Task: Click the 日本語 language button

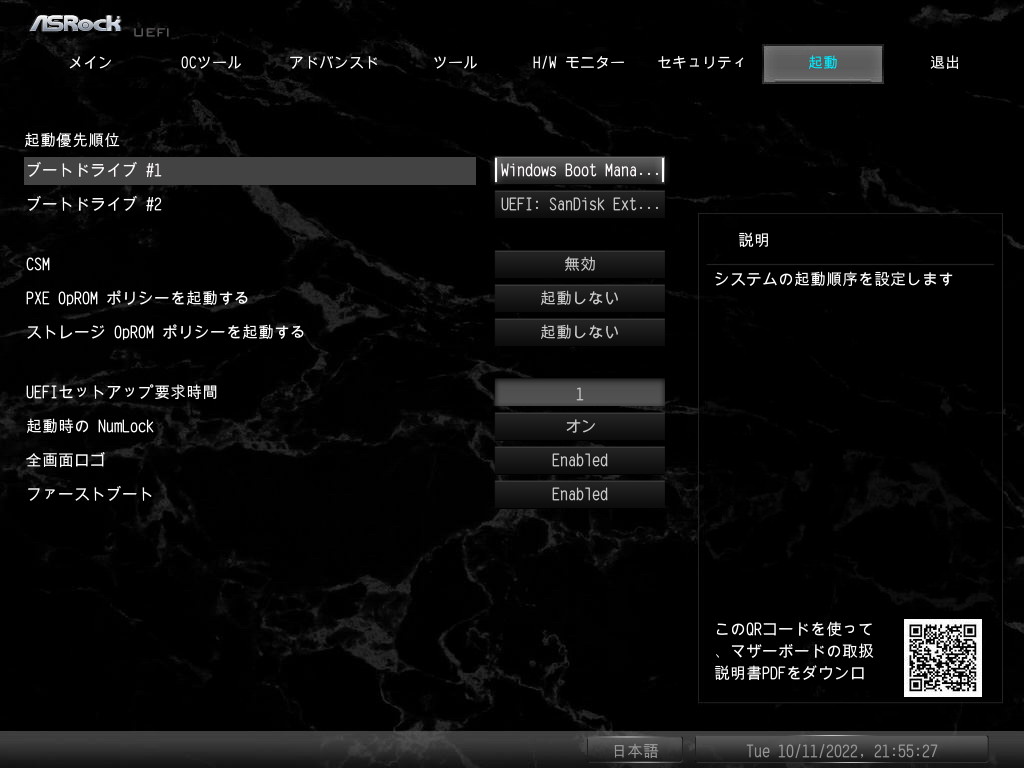Action: [x=635, y=751]
